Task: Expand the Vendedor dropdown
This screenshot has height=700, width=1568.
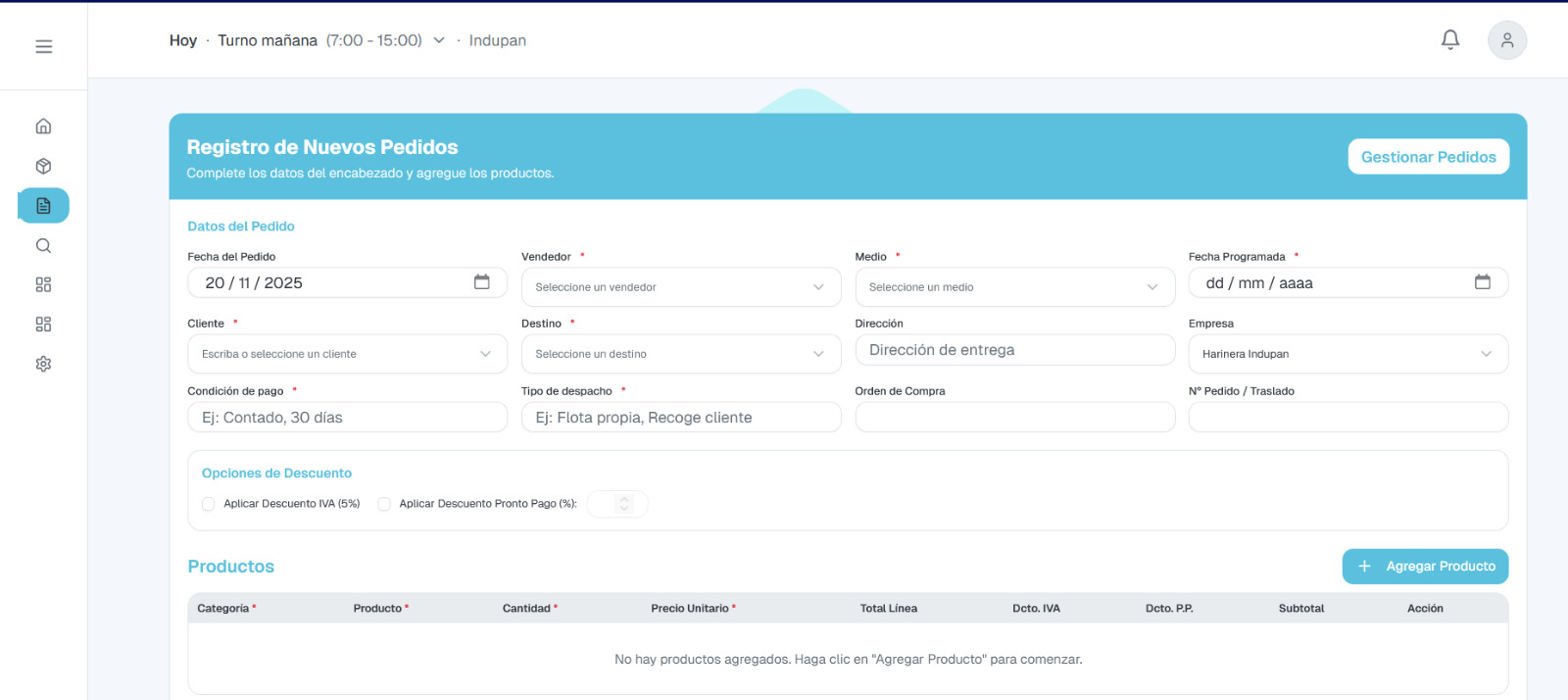Action: (x=680, y=287)
